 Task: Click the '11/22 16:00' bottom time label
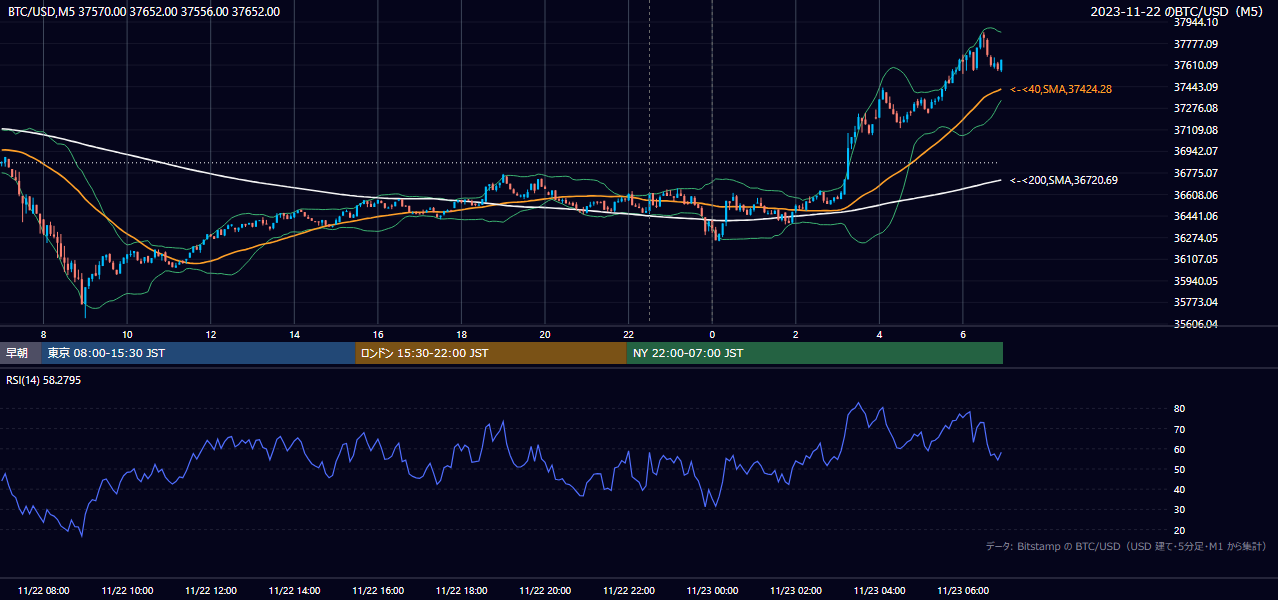[x=378, y=591]
